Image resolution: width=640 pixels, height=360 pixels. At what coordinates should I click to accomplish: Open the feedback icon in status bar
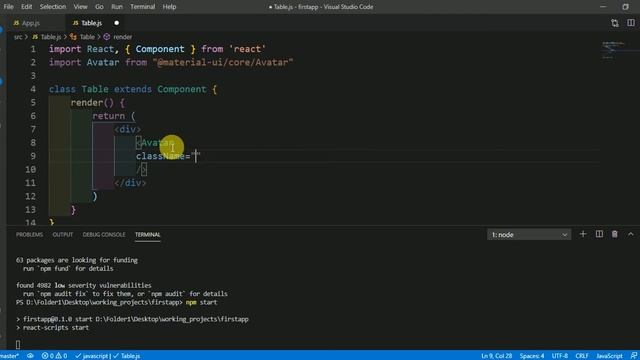[x=633, y=356]
